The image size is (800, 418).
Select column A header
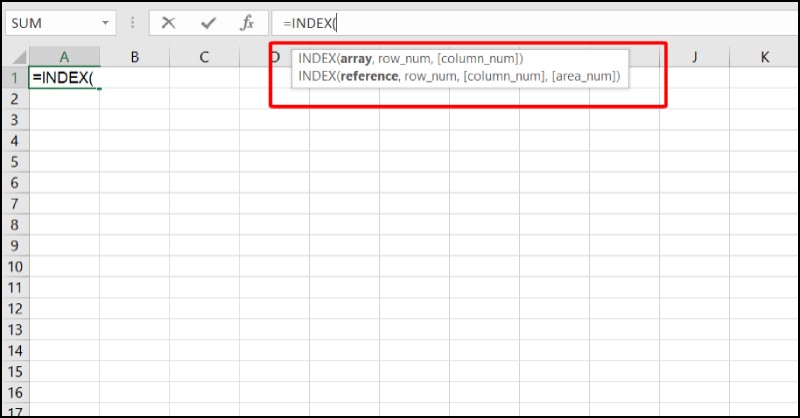tap(64, 58)
